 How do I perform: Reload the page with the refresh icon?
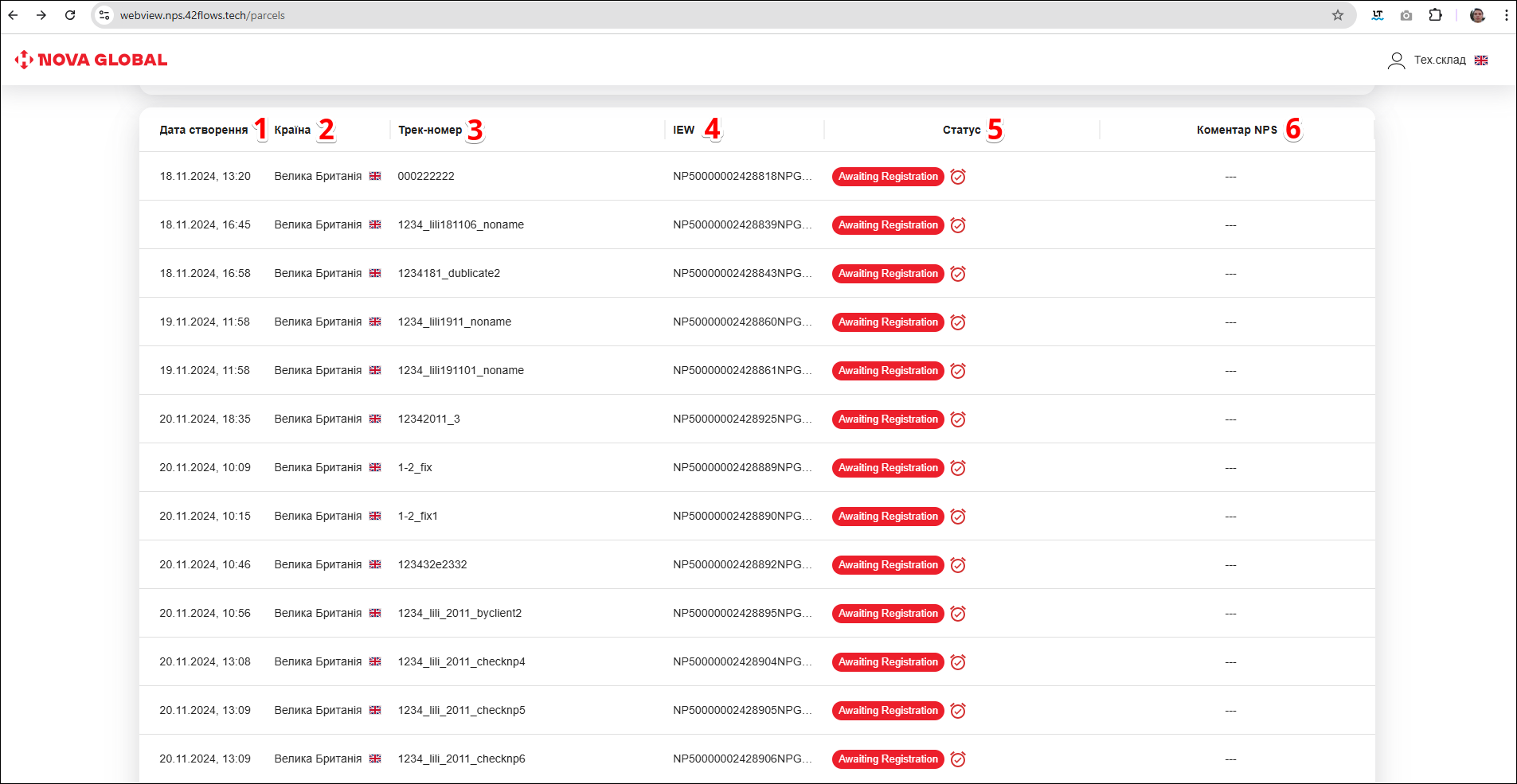pyautogui.click(x=70, y=15)
